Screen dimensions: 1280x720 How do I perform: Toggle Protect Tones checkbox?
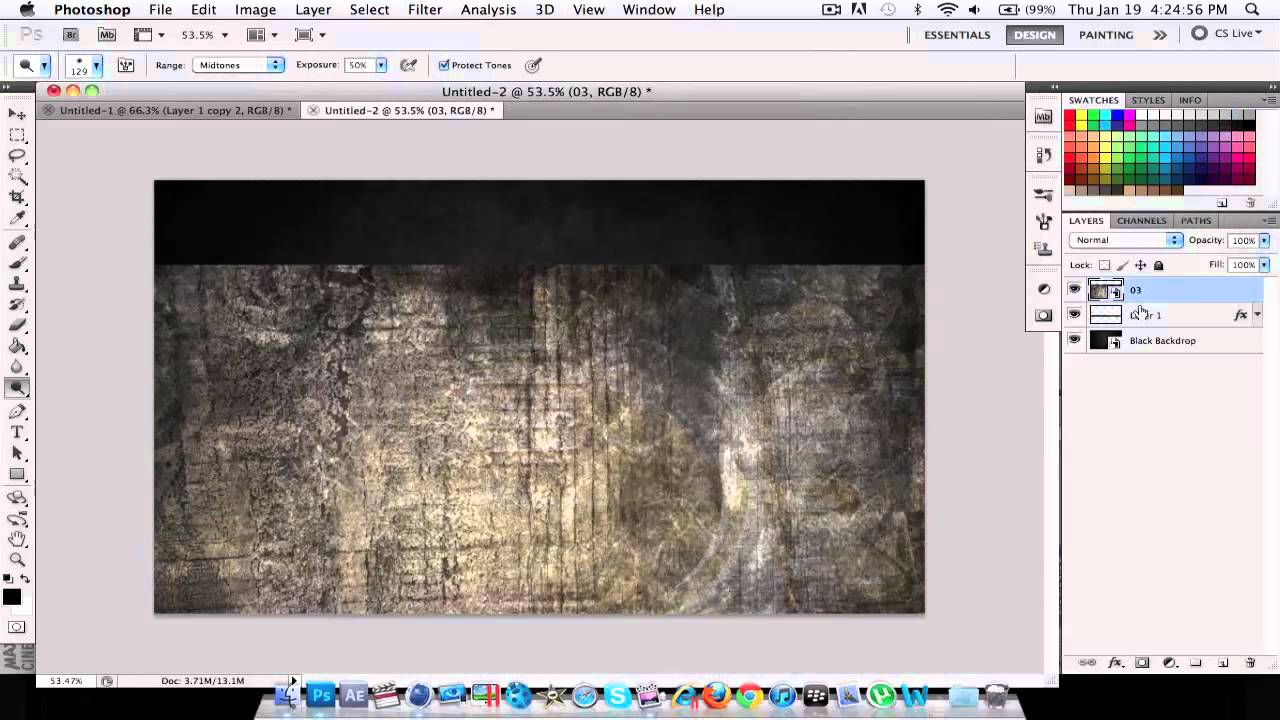(444, 65)
